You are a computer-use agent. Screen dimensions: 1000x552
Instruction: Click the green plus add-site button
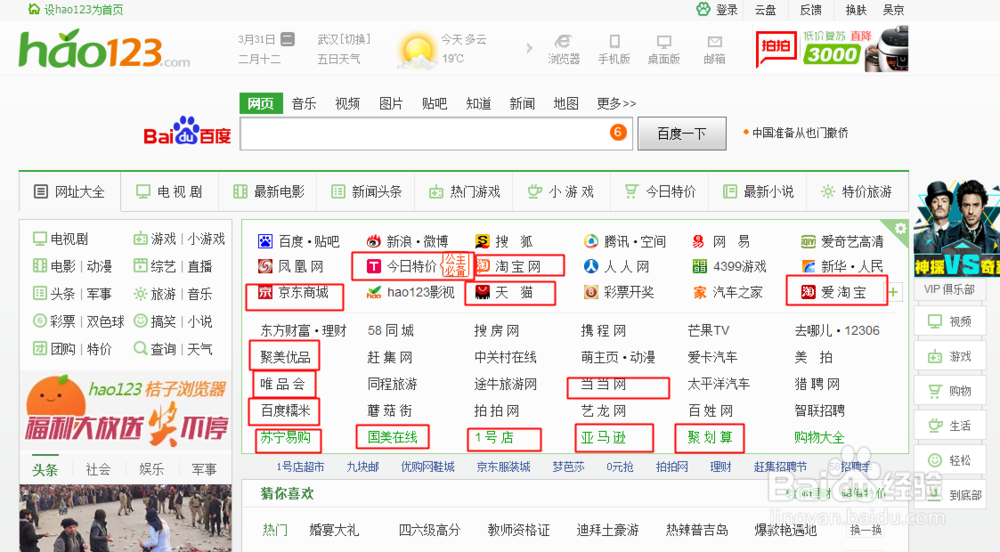893,293
